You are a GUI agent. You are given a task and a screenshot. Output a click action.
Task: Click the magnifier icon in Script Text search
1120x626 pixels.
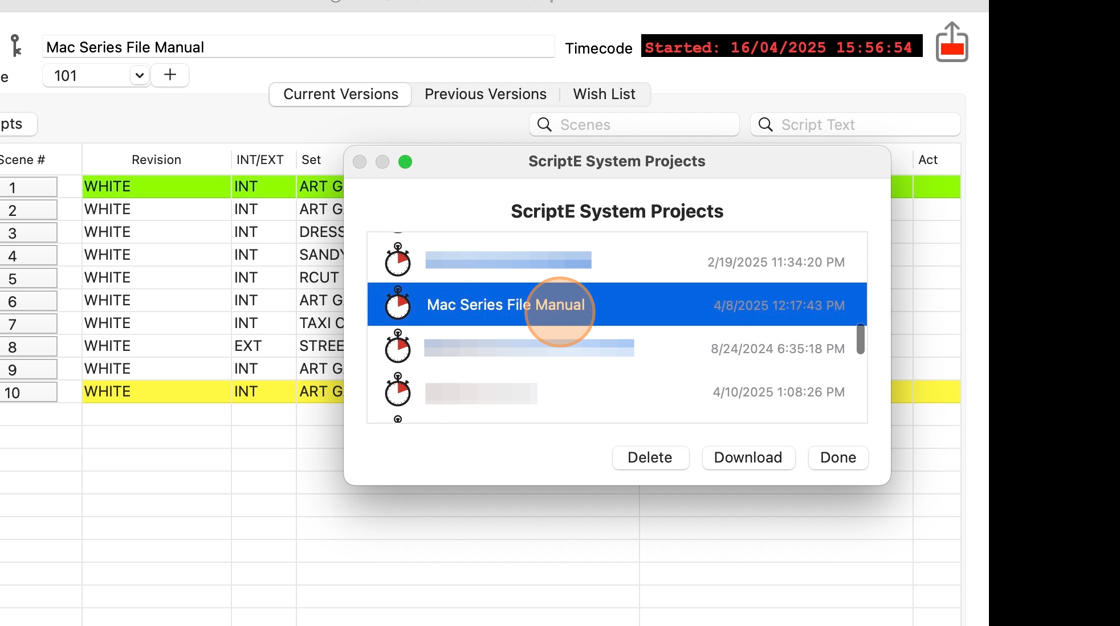click(766, 124)
